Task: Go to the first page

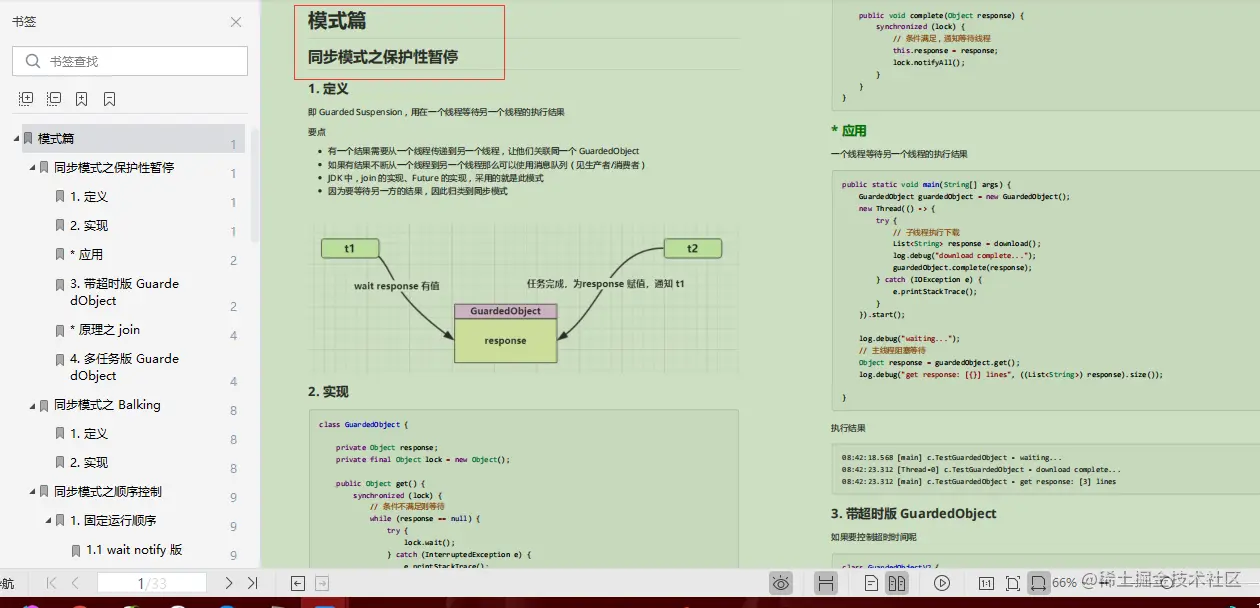Action: coord(52,583)
